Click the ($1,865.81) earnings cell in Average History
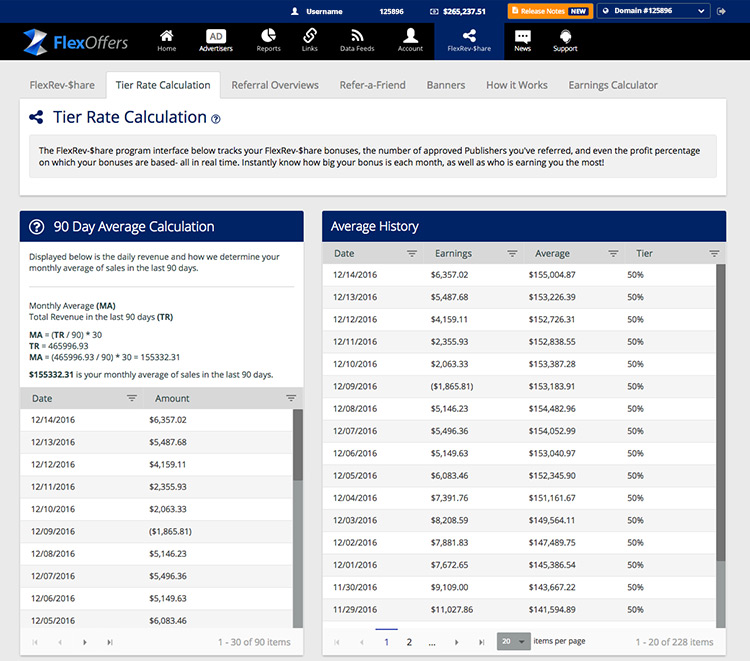Image resolution: width=750 pixels, height=661 pixels. (x=452, y=386)
